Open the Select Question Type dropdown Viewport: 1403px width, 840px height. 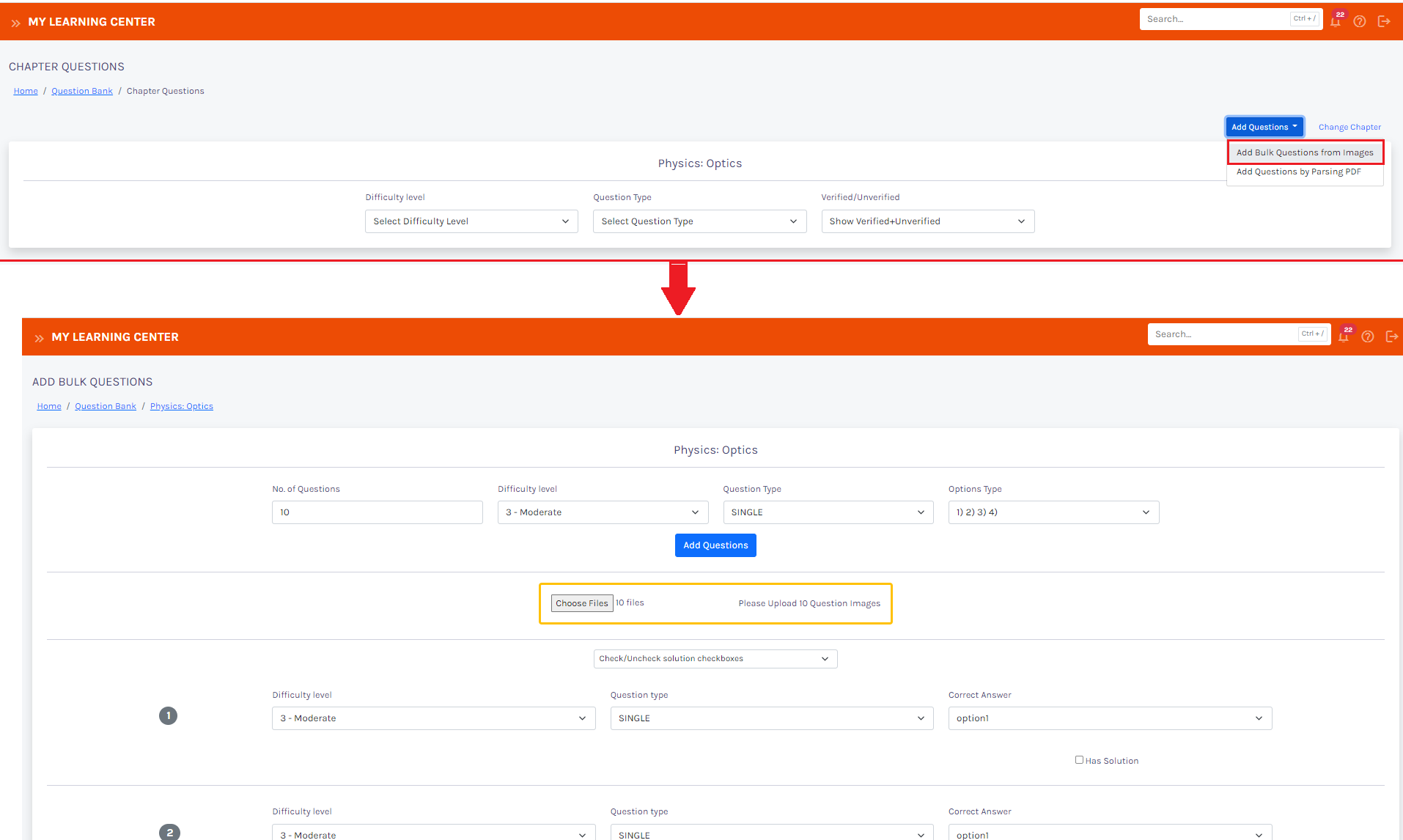tap(699, 221)
